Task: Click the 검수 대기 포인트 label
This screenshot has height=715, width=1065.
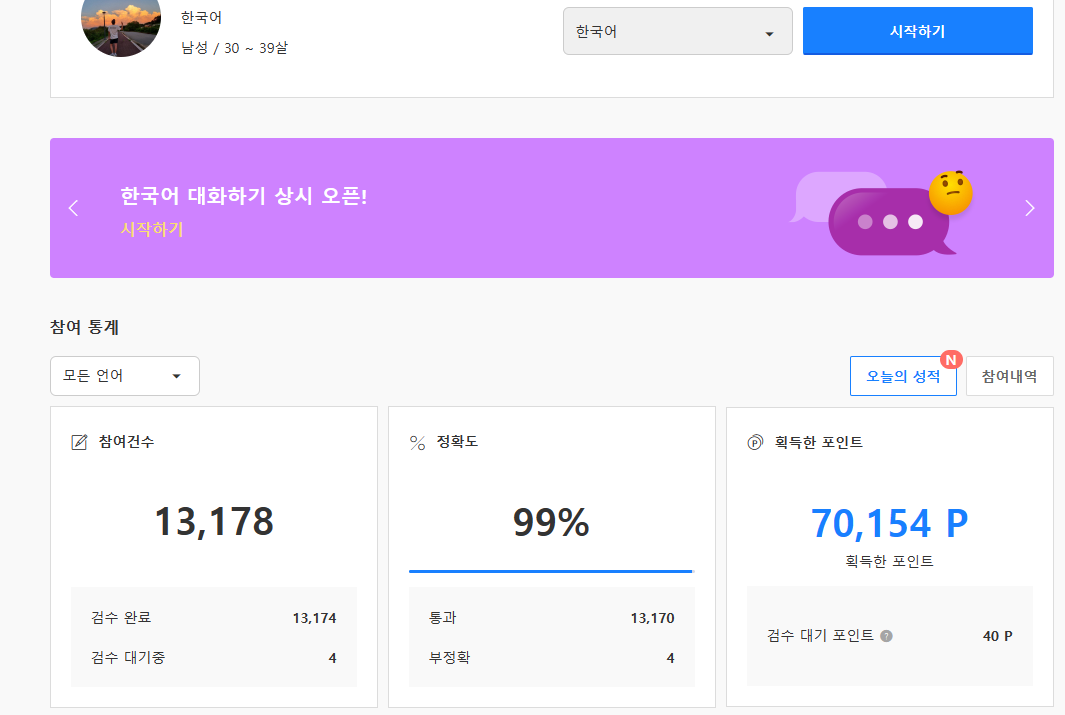Action: (820, 636)
